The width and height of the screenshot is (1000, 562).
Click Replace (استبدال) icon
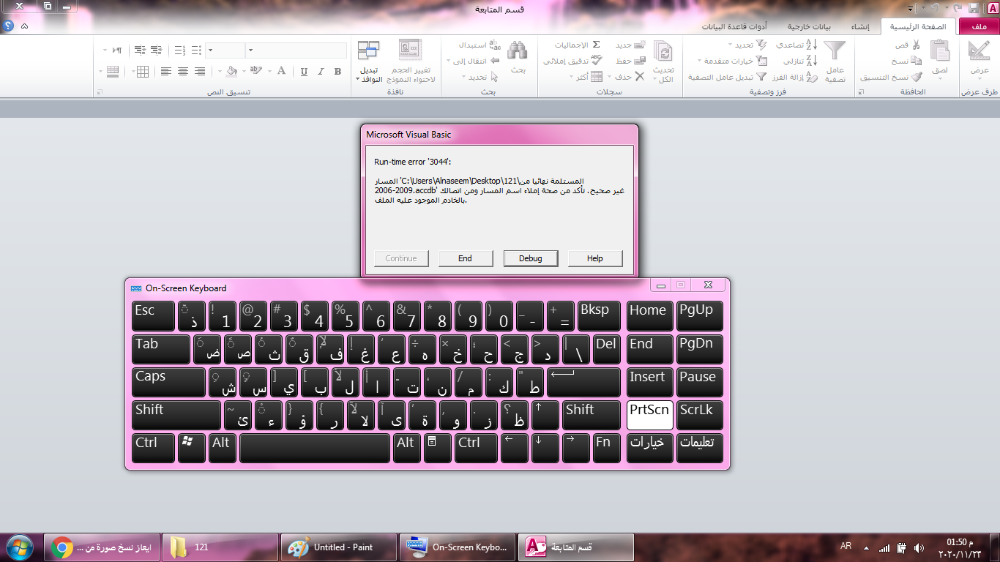(495, 45)
